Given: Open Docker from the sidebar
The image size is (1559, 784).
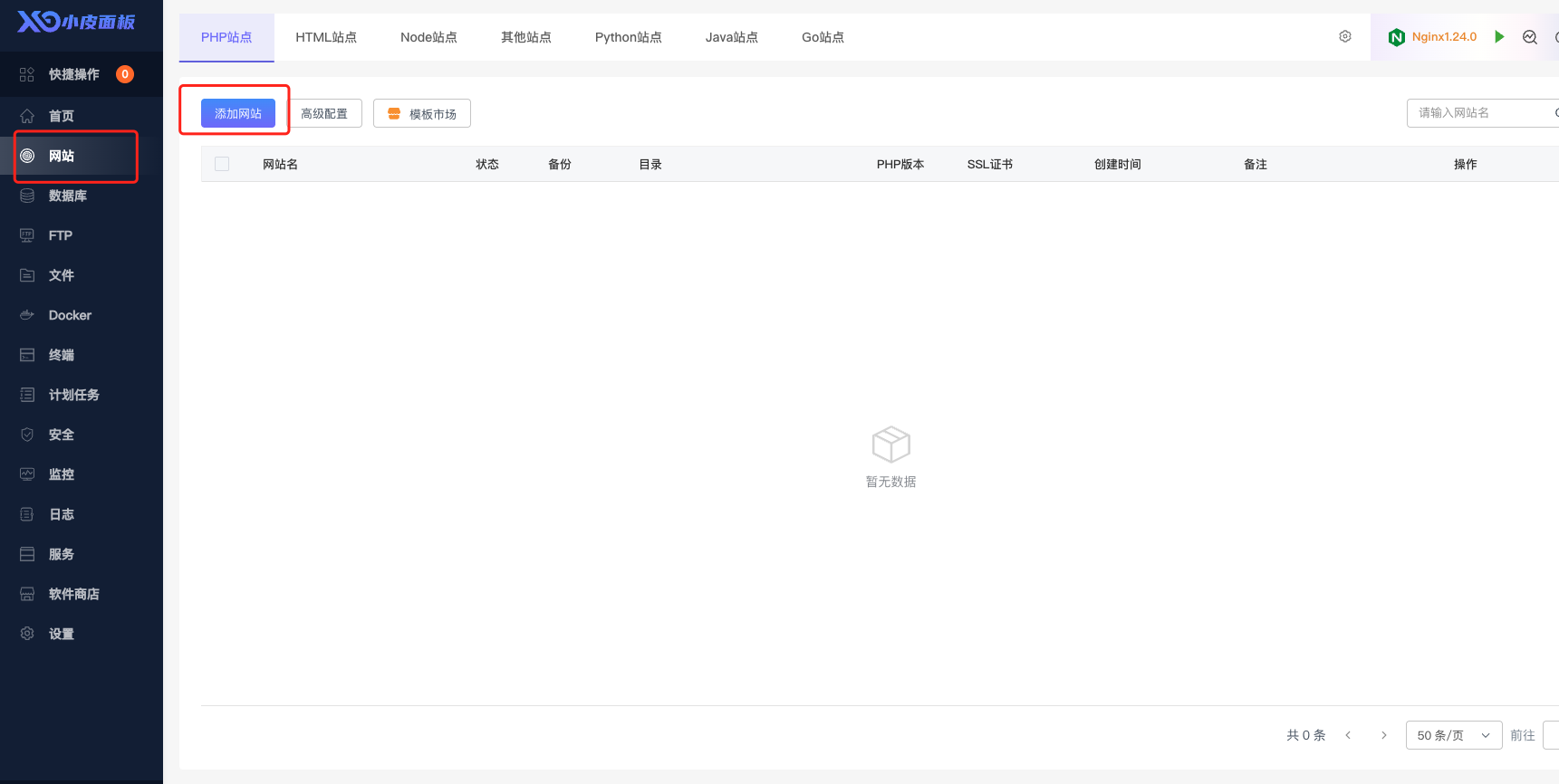Looking at the screenshot, I should (x=70, y=315).
